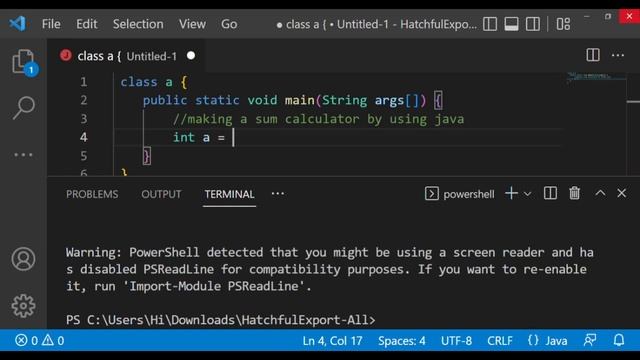Select the TERMINAL panel tab
Screen dimensions: 640x360
229,194
